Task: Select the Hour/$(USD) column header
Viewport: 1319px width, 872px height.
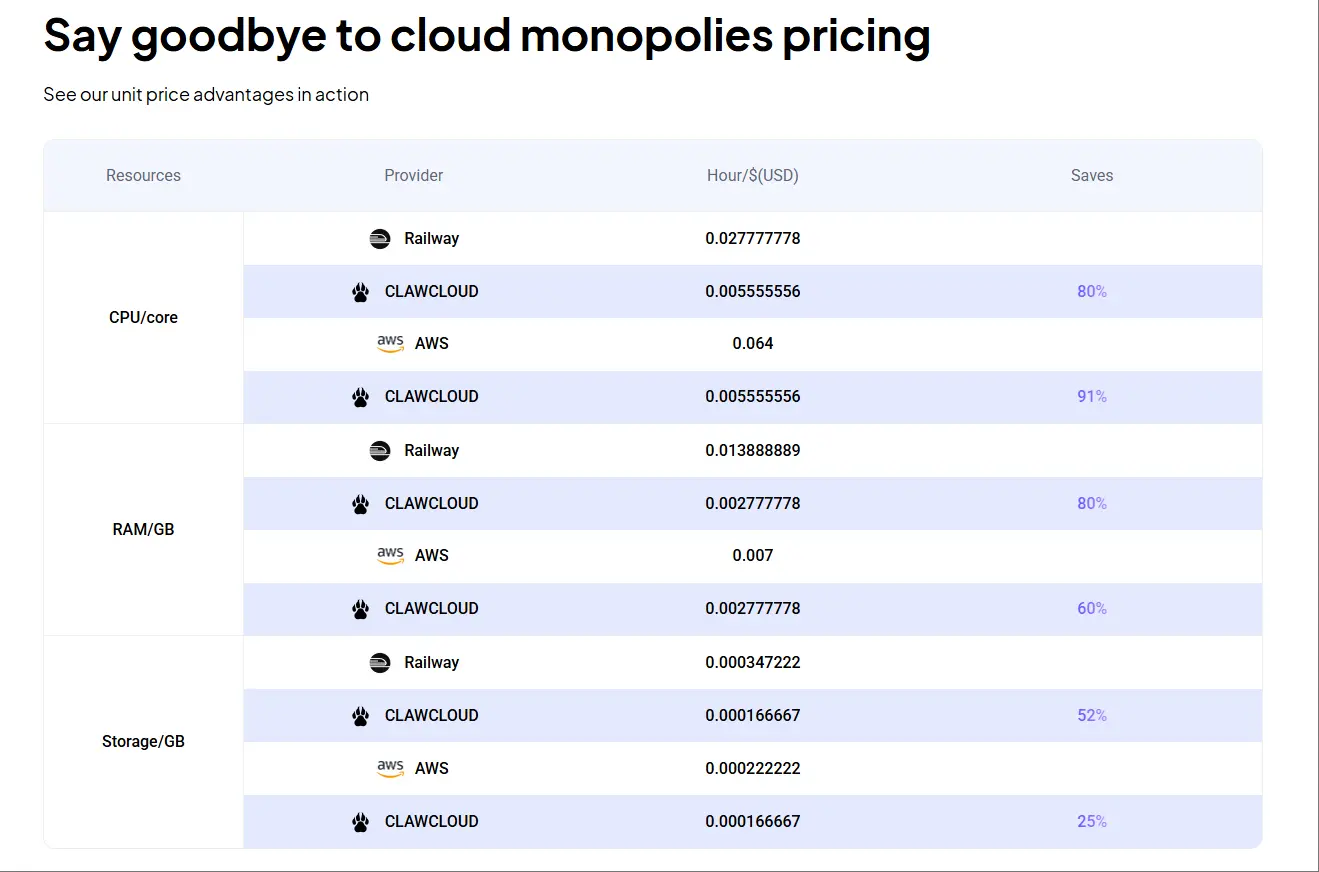Action: pos(752,176)
